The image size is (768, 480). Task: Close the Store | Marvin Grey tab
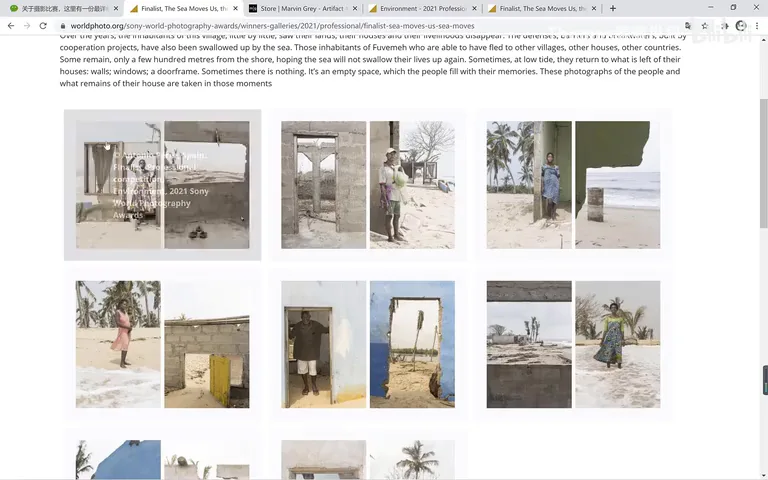(355, 8)
